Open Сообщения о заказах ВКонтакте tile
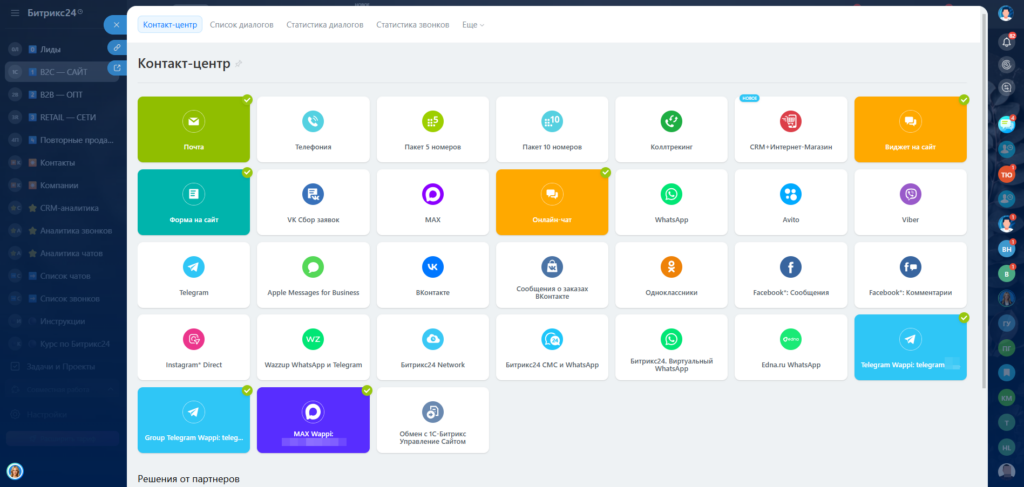Screen dimensions: 1024x487 tap(552, 275)
